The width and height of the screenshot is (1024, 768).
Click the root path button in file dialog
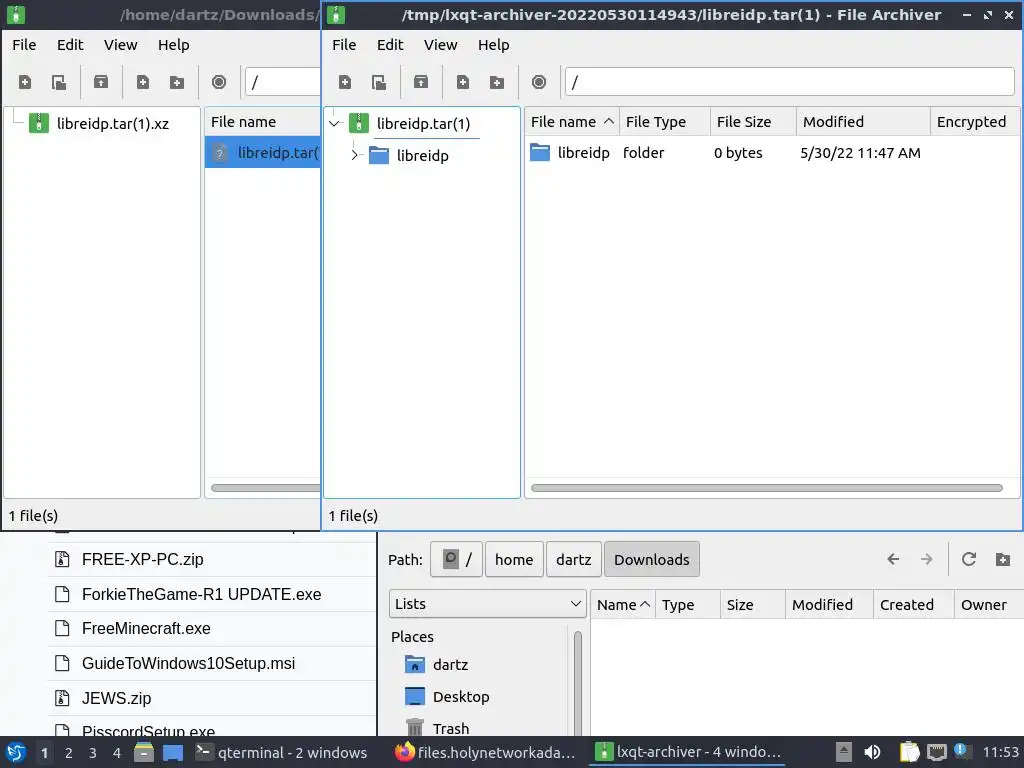point(456,560)
